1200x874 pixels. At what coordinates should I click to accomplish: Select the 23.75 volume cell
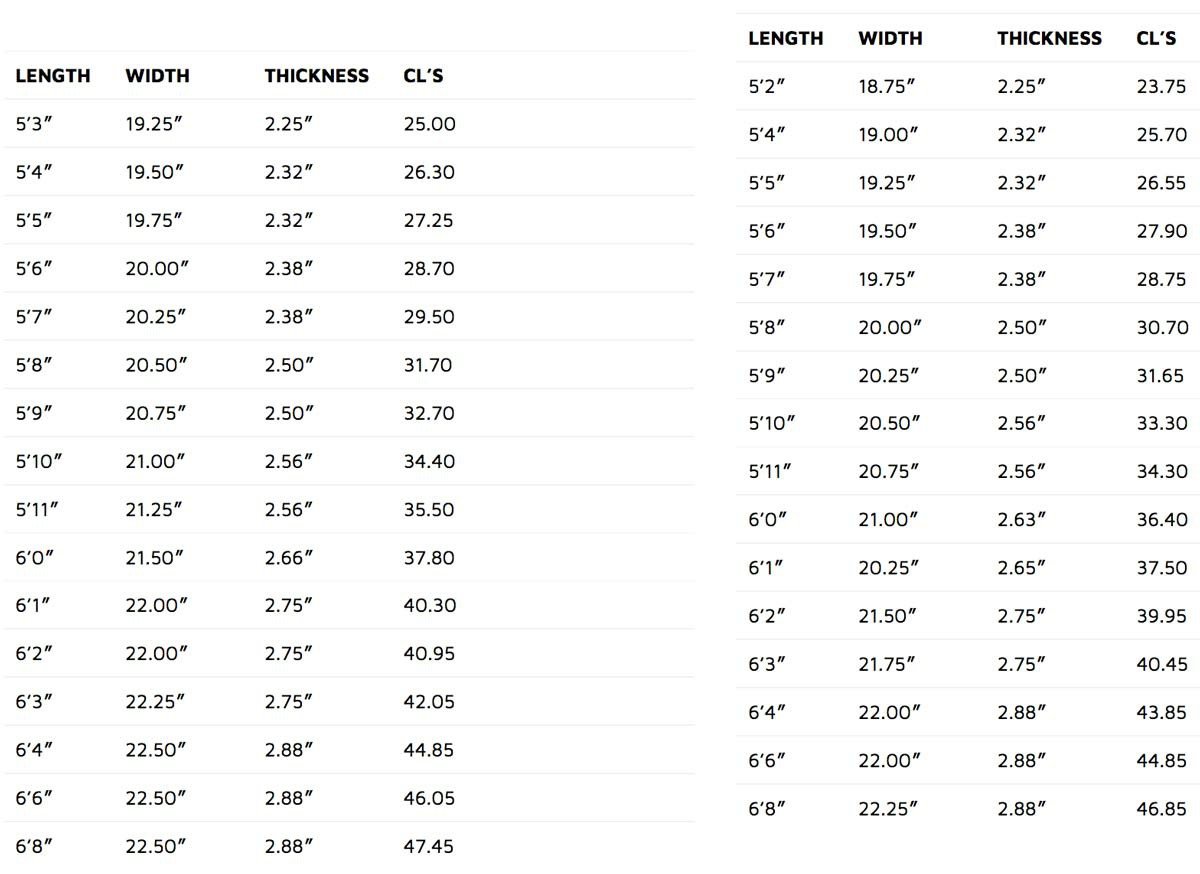tap(1161, 87)
